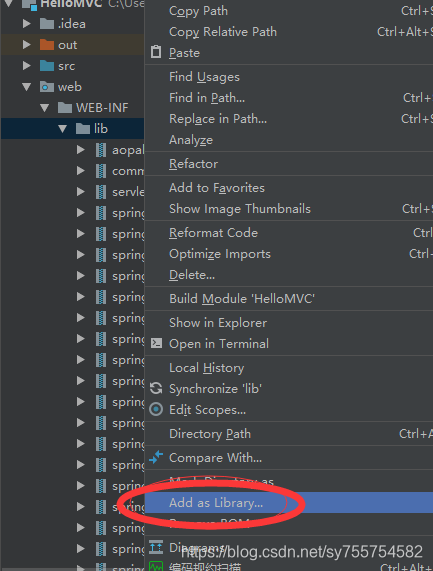Click the web folder icon
The width and height of the screenshot is (433, 571).
tap(47, 87)
